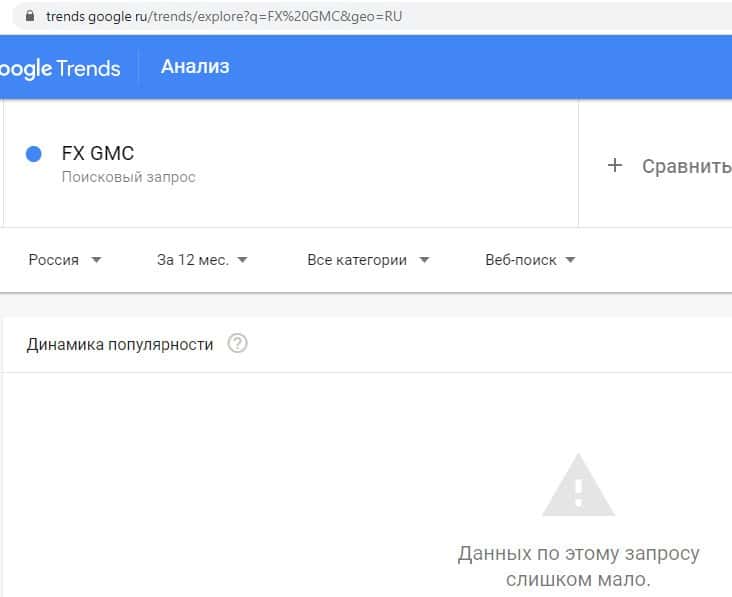Viewport: 732px width, 597px height.
Task: Click the Динамика популярности heading
Action: tap(120, 344)
